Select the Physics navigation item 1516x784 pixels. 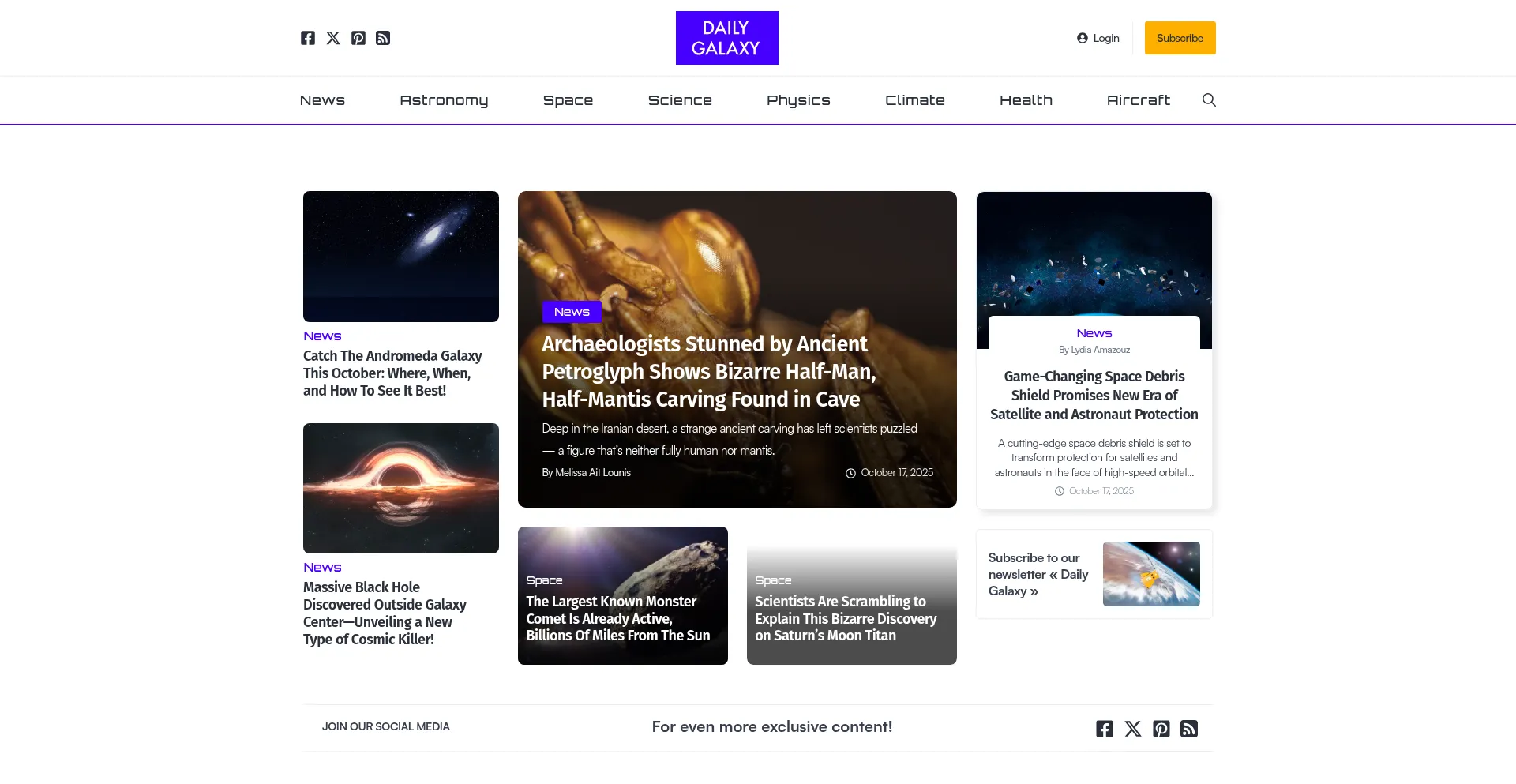[798, 100]
